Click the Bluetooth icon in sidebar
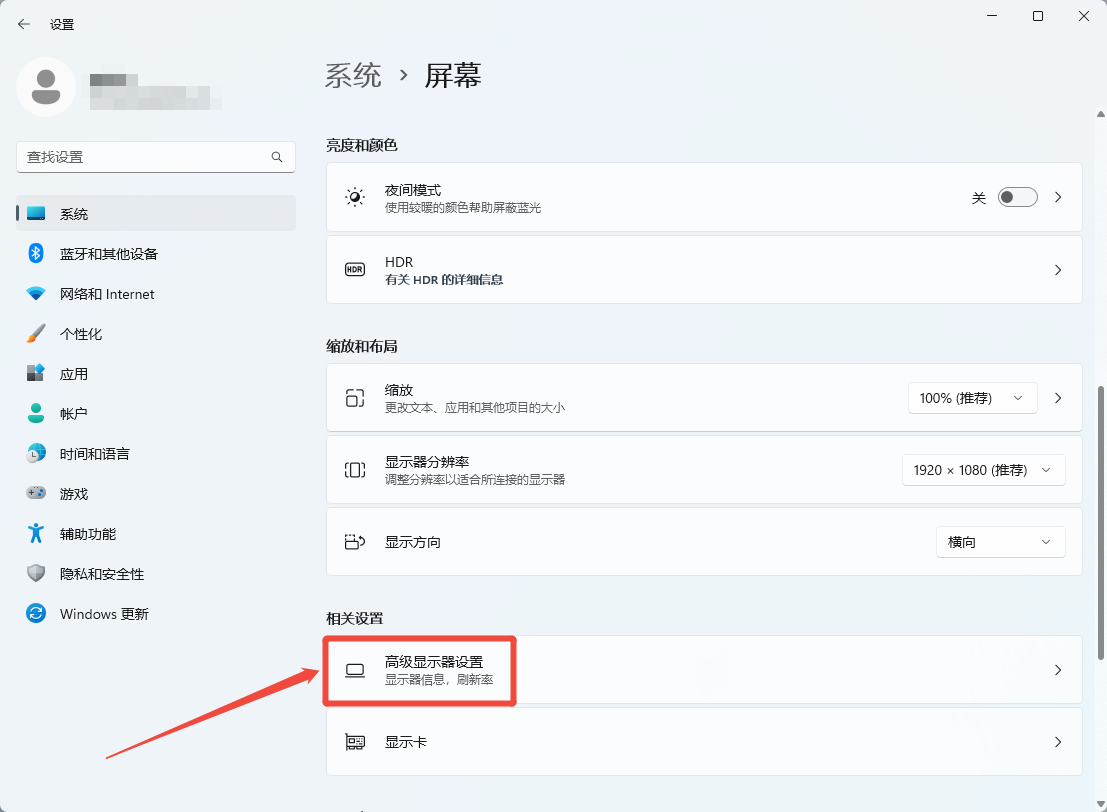This screenshot has width=1107, height=812. pos(36,254)
